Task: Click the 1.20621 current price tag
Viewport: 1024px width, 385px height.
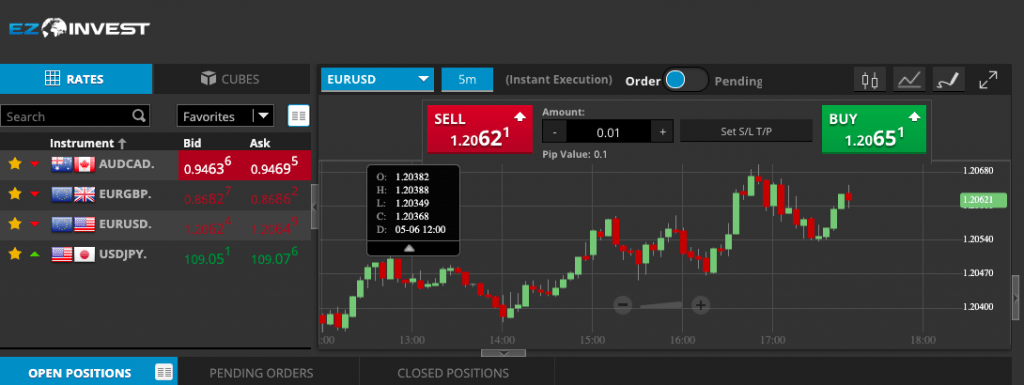Action: click(x=985, y=200)
